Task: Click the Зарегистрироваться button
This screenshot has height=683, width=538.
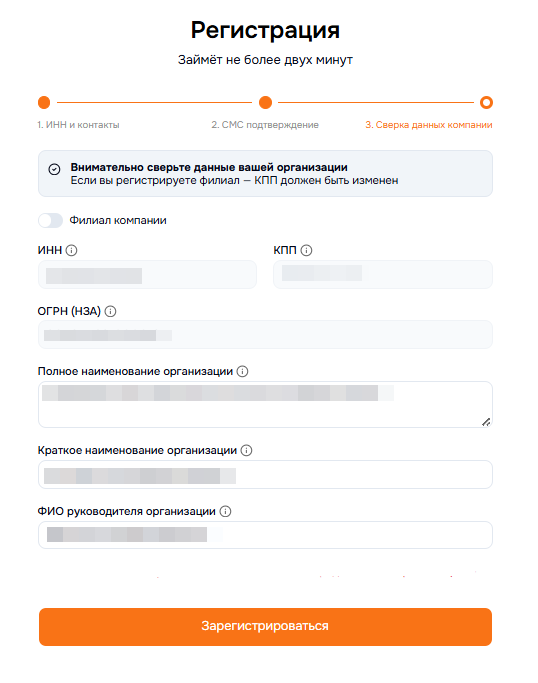Action: coord(265,626)
